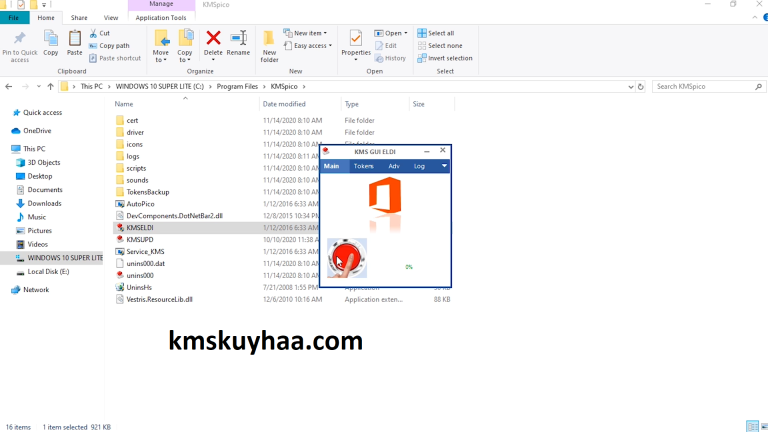Click Select all in ribbon
Screen dimensions: 768x432
435,33
